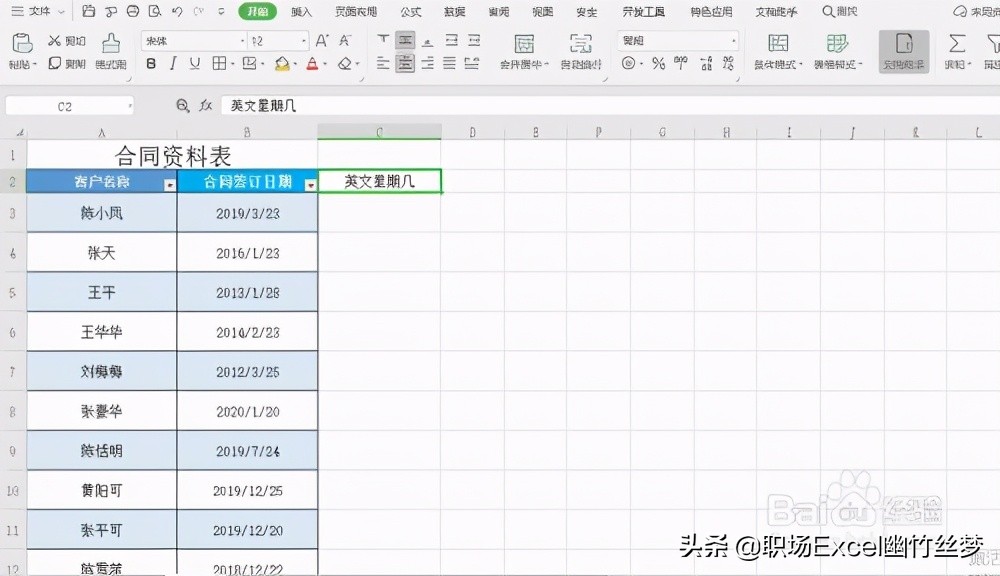Toggle center horizontal alignment
Viewport: 1000px width, 576px height.
pos(405,63)
